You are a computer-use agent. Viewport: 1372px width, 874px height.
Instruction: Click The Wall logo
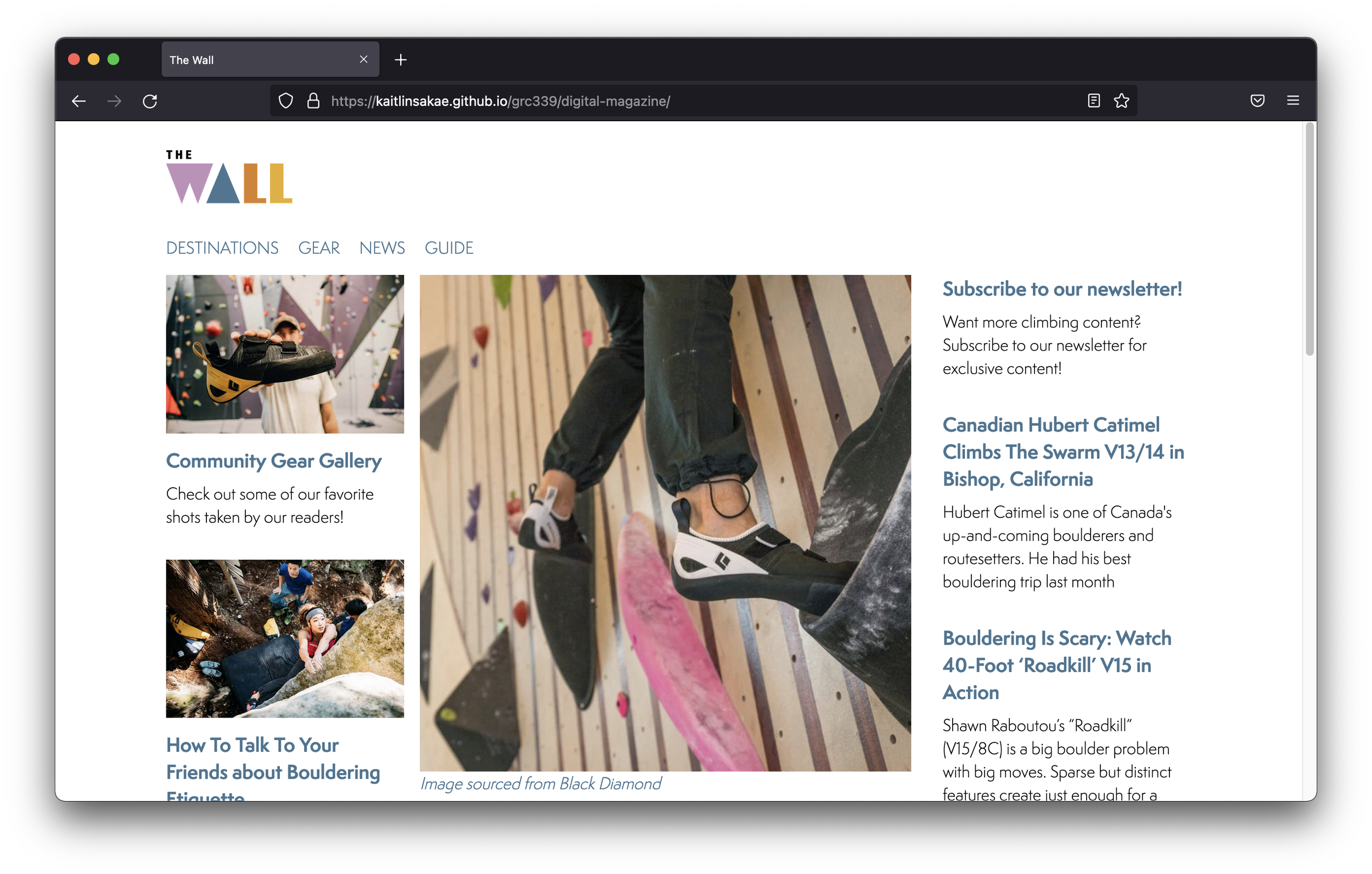coord(228,177)
